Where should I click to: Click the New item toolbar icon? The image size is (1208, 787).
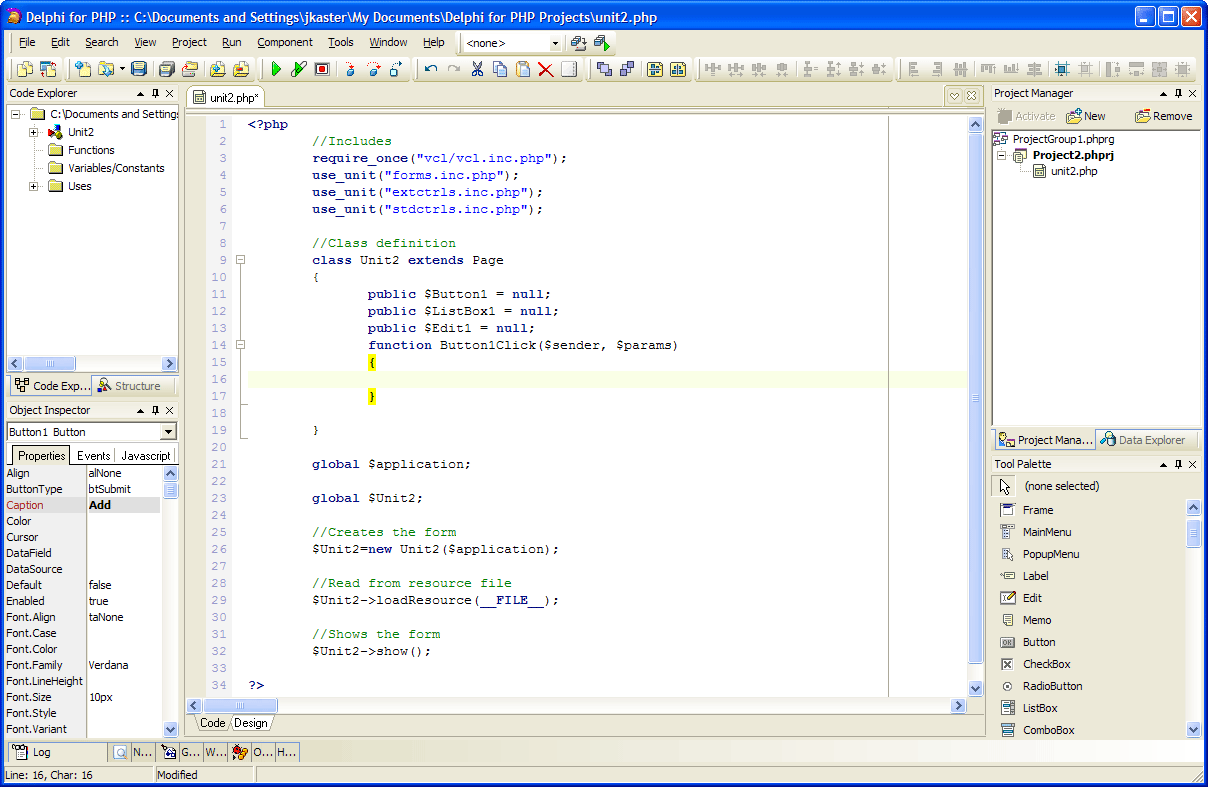(82, 69)
